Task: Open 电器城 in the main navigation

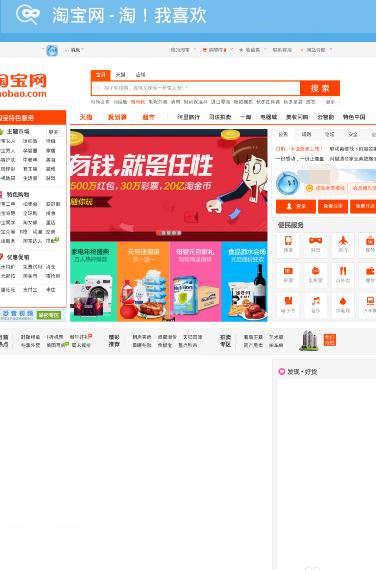Action: pos(269,117)
